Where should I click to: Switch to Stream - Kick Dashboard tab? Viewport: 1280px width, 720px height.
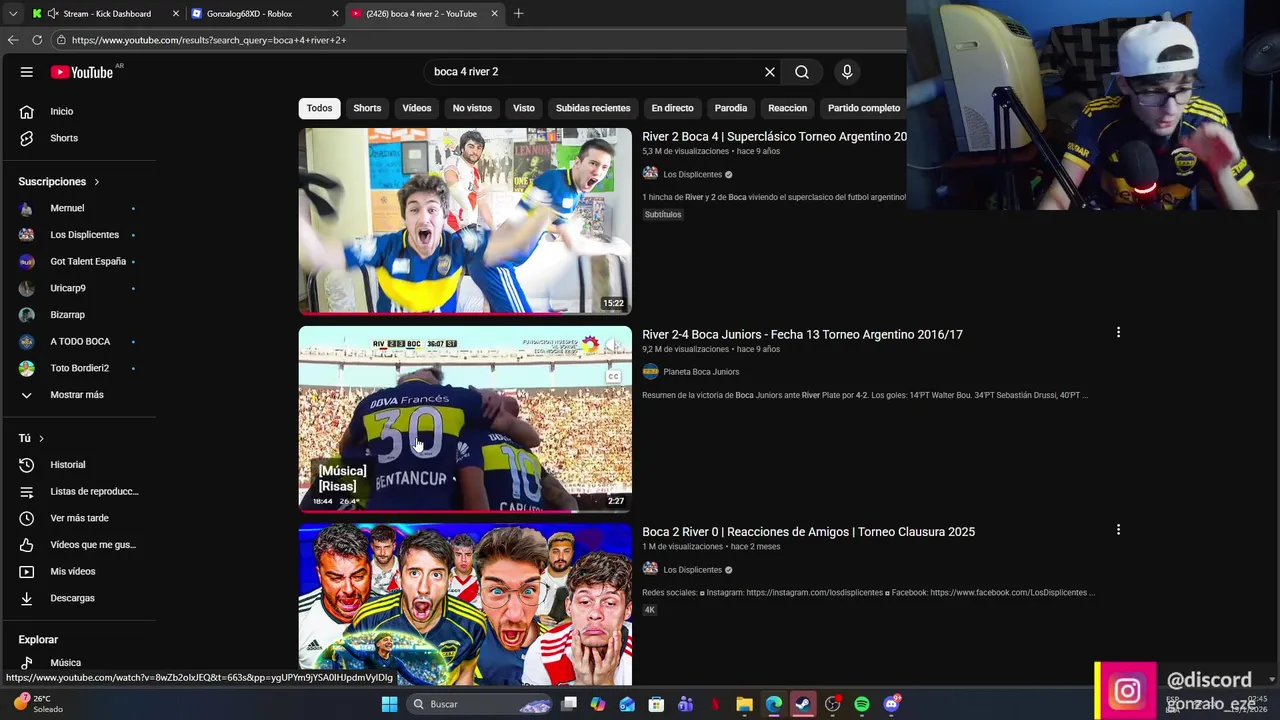[x=105, y=13]
